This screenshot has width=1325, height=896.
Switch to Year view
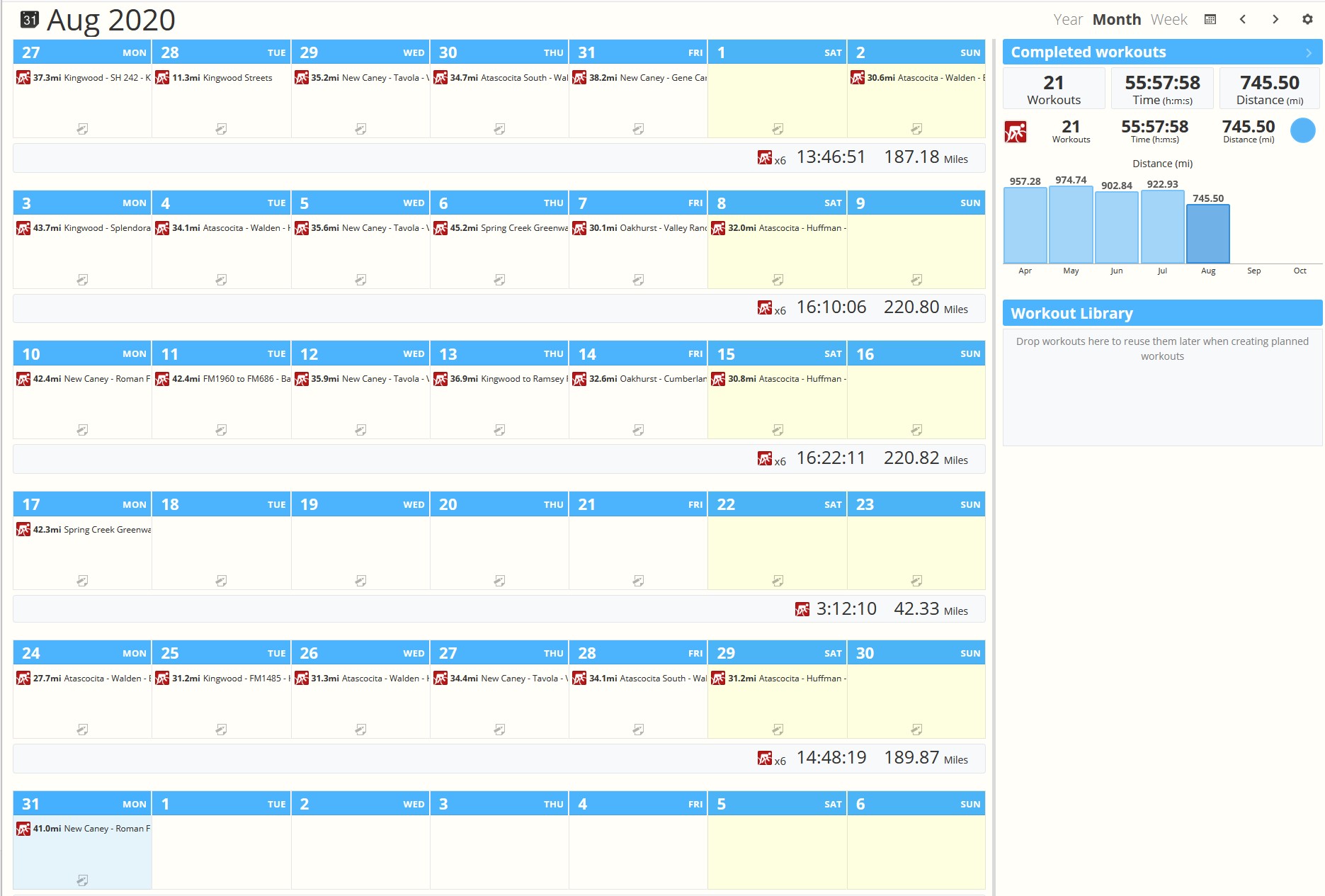pyautogui.click(x=1068, y=20)
